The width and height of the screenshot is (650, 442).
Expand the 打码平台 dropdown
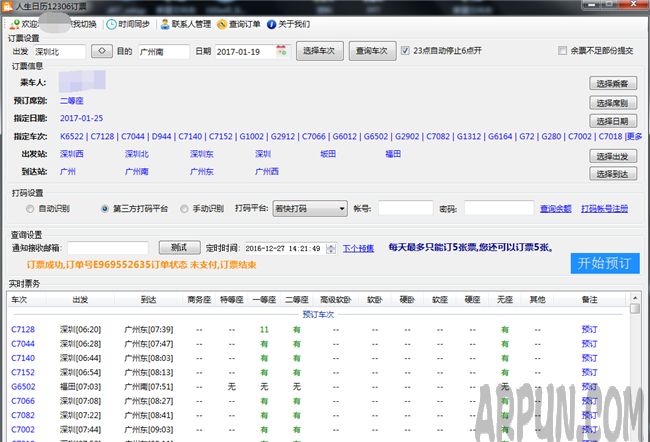tap(335, 209)
